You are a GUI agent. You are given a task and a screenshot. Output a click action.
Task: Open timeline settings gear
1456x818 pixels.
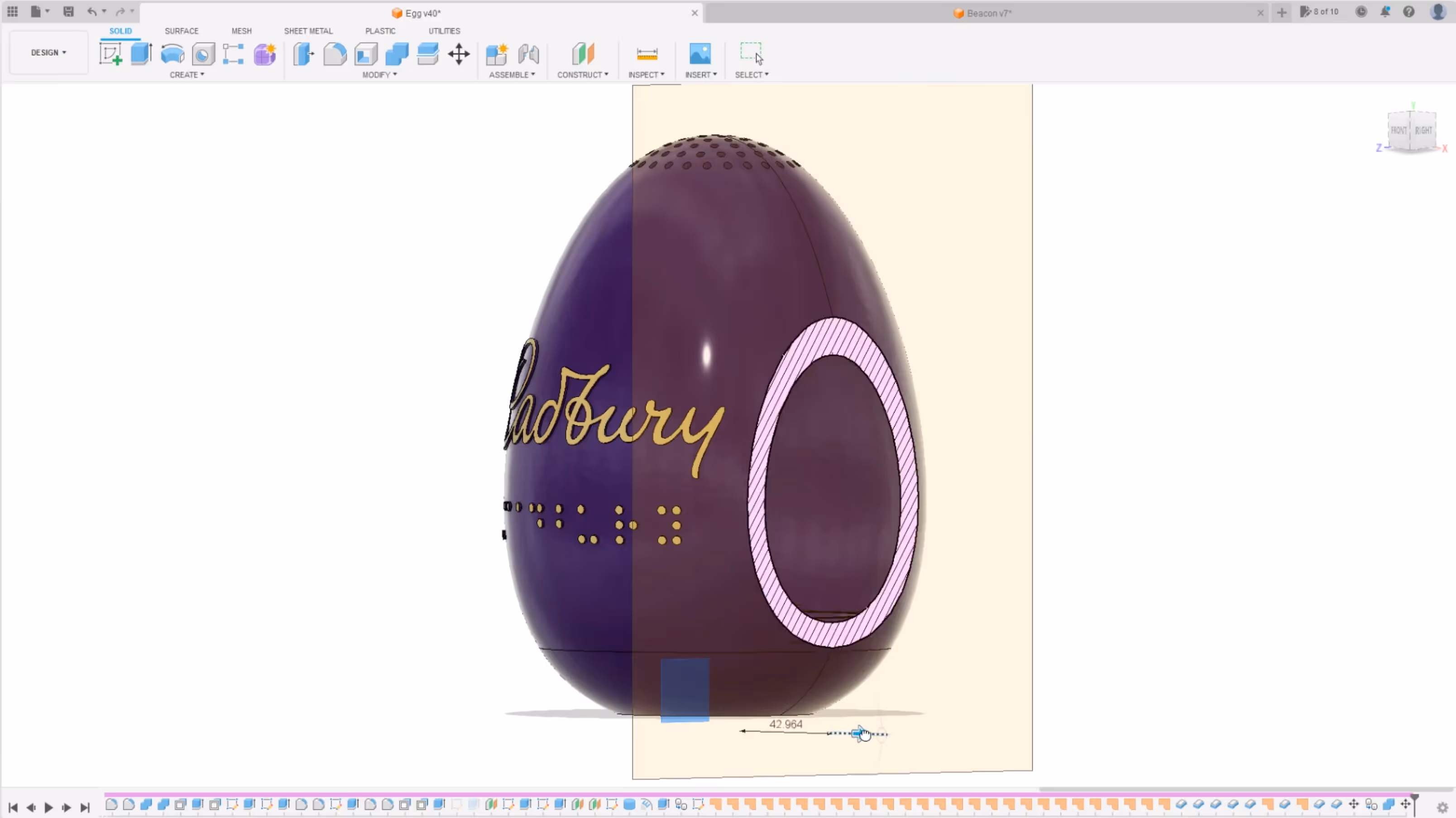click(1442, 808)
